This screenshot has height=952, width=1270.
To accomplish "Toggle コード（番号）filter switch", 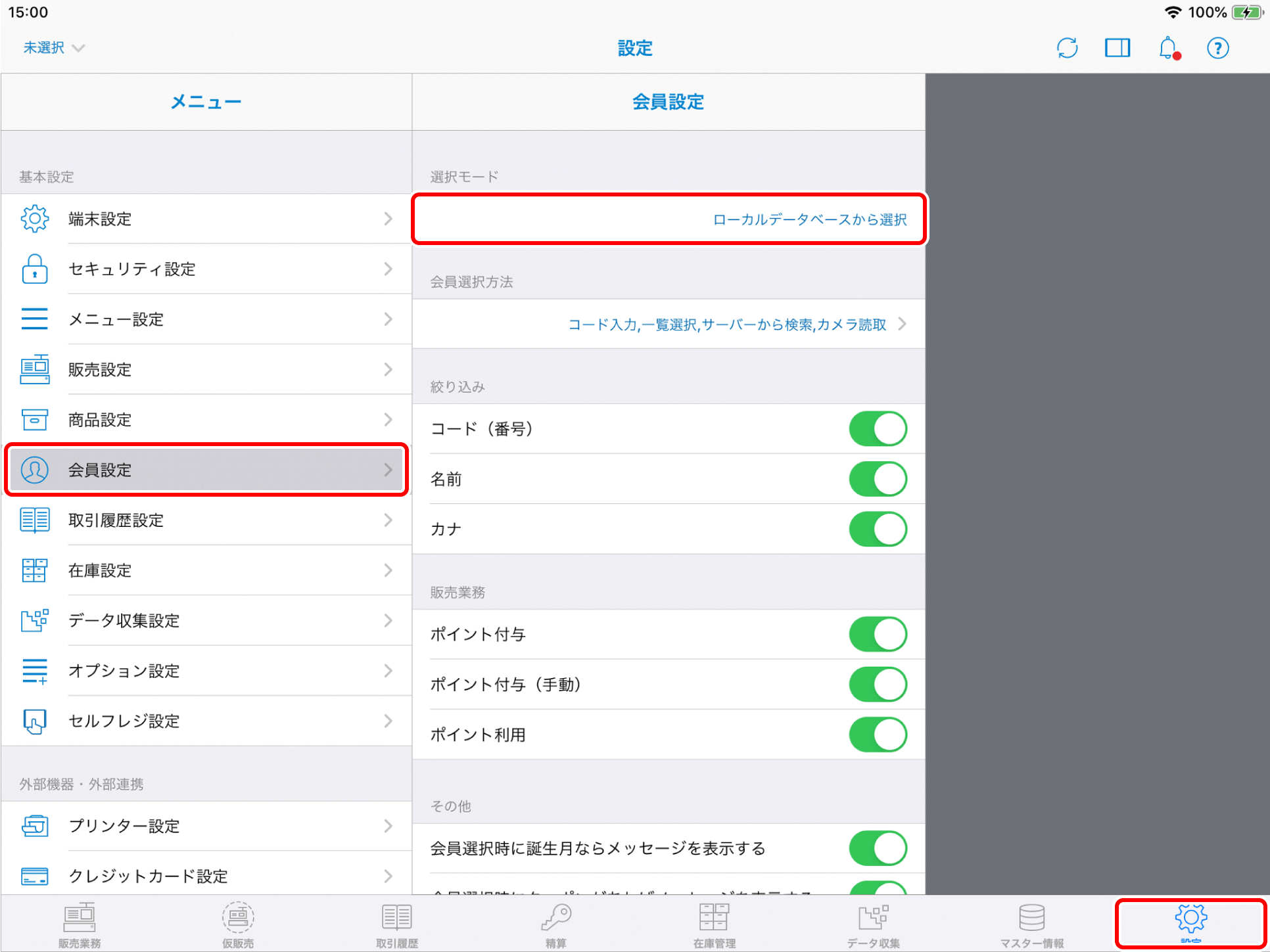I will [x=878, y=429].
